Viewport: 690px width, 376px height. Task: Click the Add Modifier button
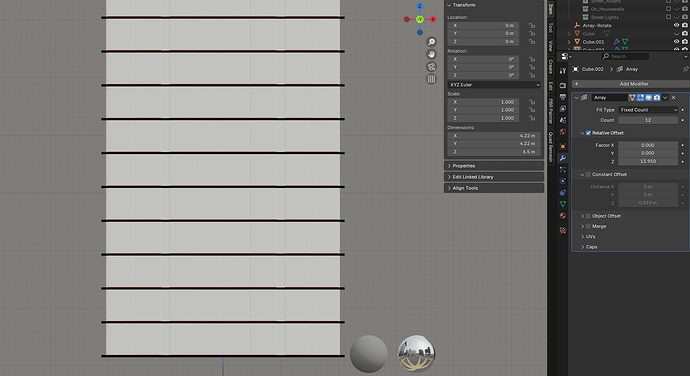[x=631, y=84]
